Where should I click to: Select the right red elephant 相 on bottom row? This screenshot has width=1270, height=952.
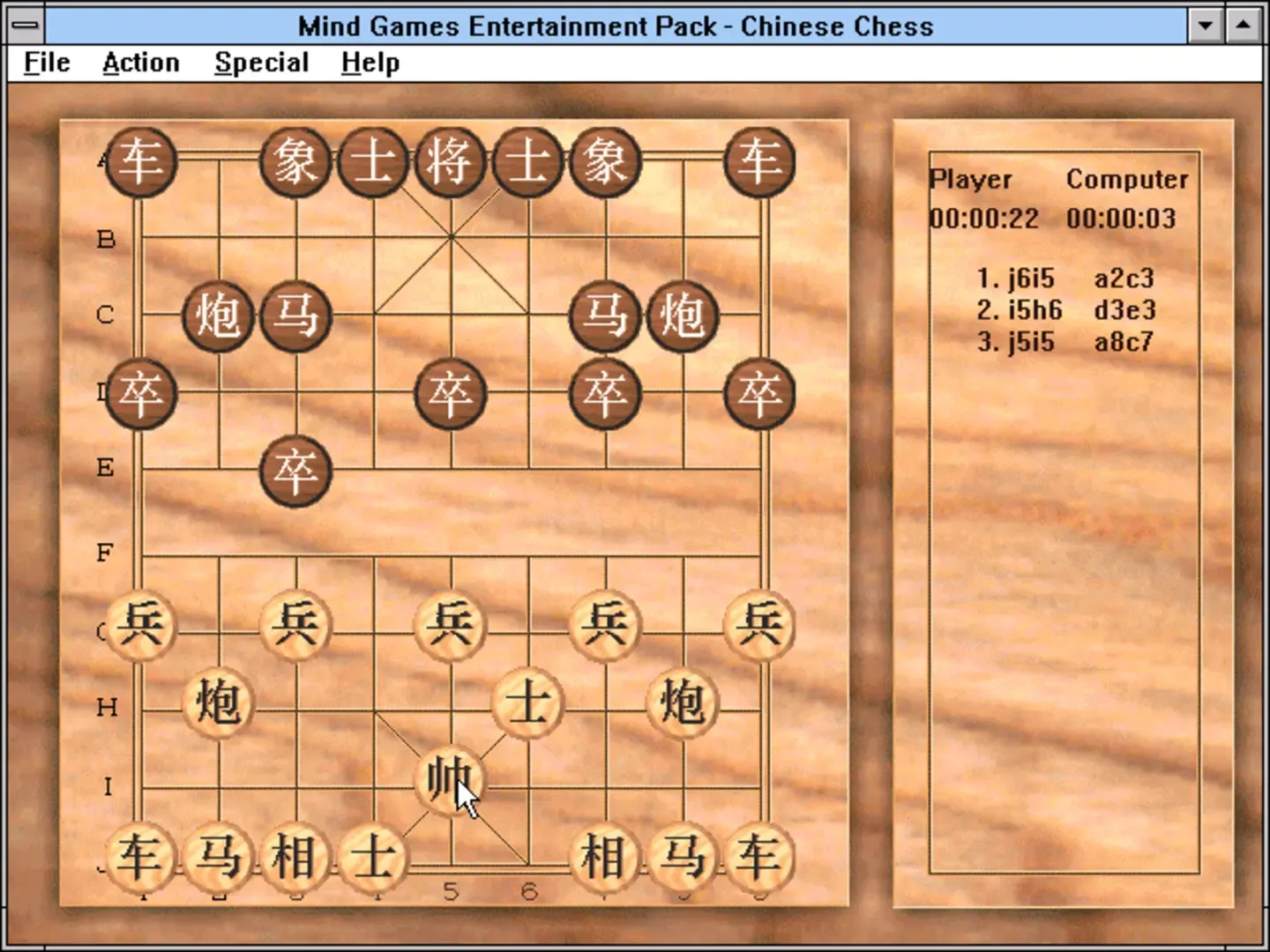pos(604,857)
